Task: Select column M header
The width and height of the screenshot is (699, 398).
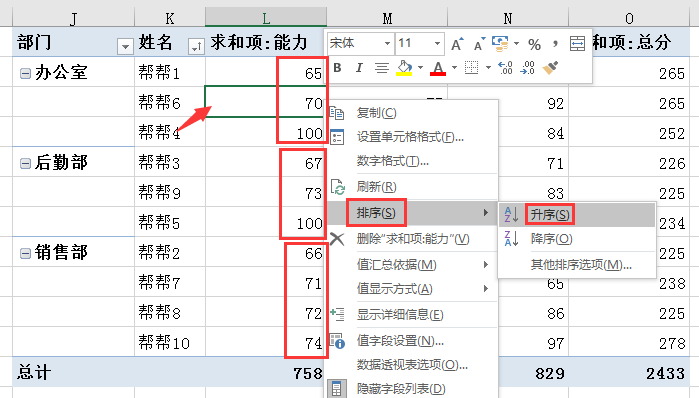Action: pos(387,18)
